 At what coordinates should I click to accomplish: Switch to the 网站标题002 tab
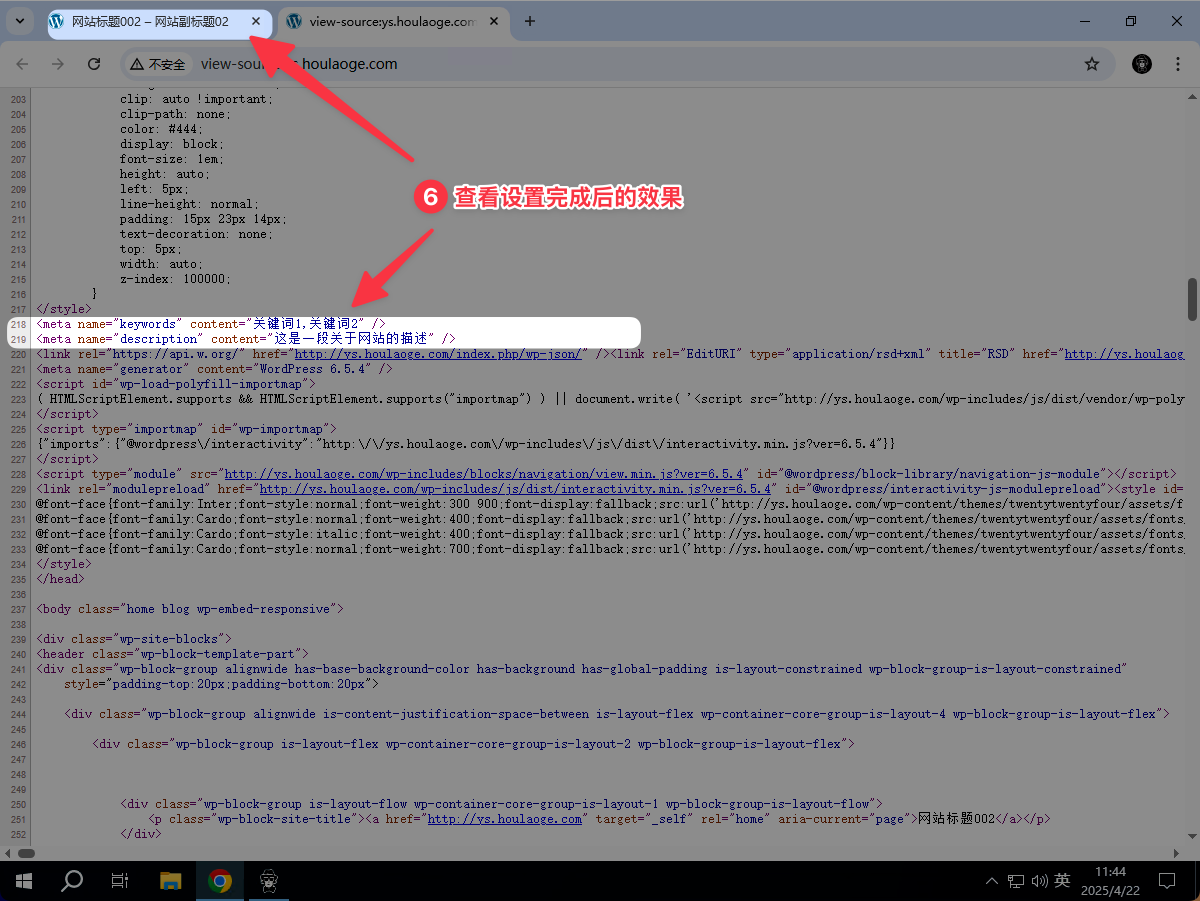click(x=150, y=21)
